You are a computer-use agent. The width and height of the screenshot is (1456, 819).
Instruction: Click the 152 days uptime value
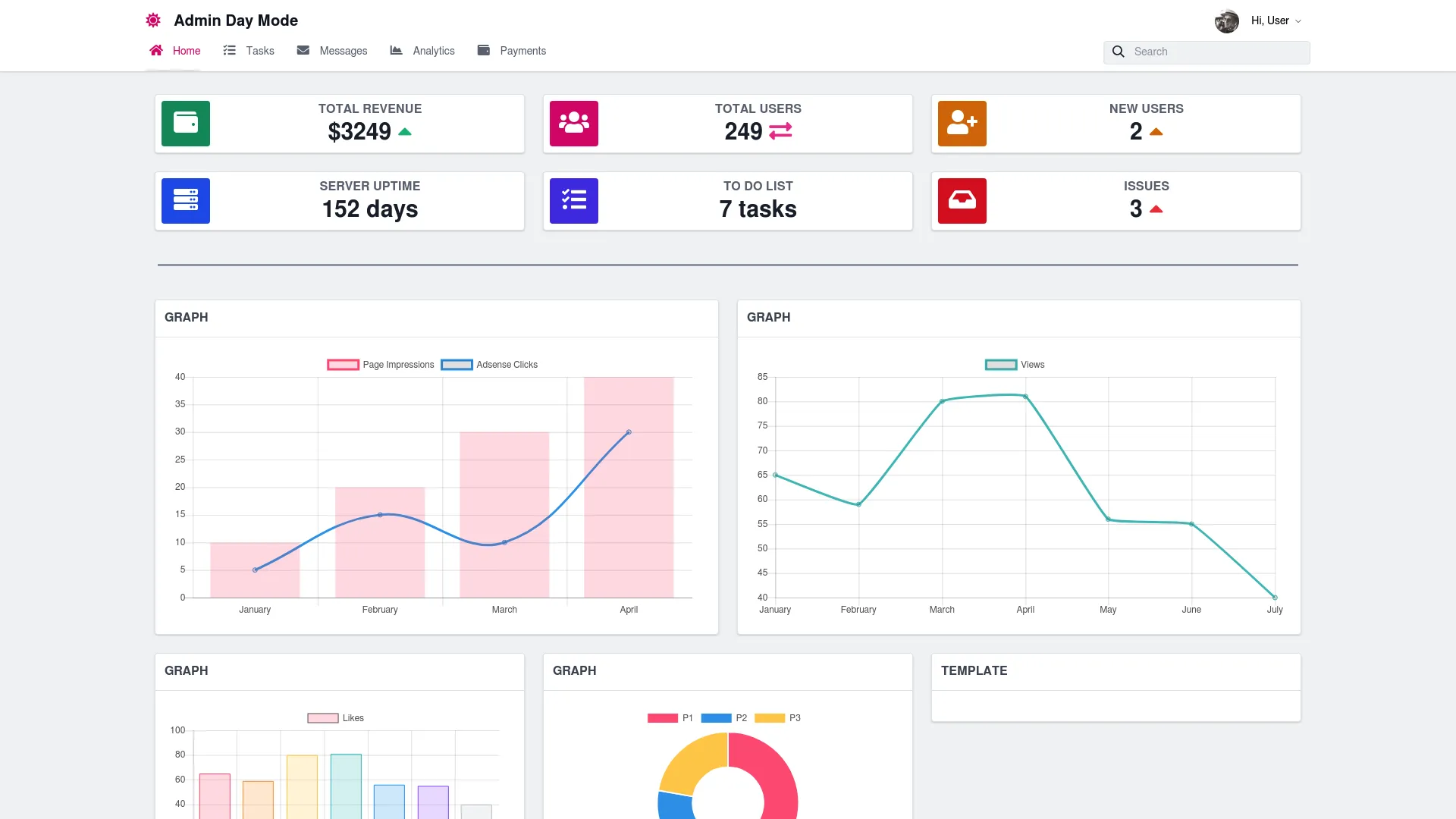tap(370, 209)
